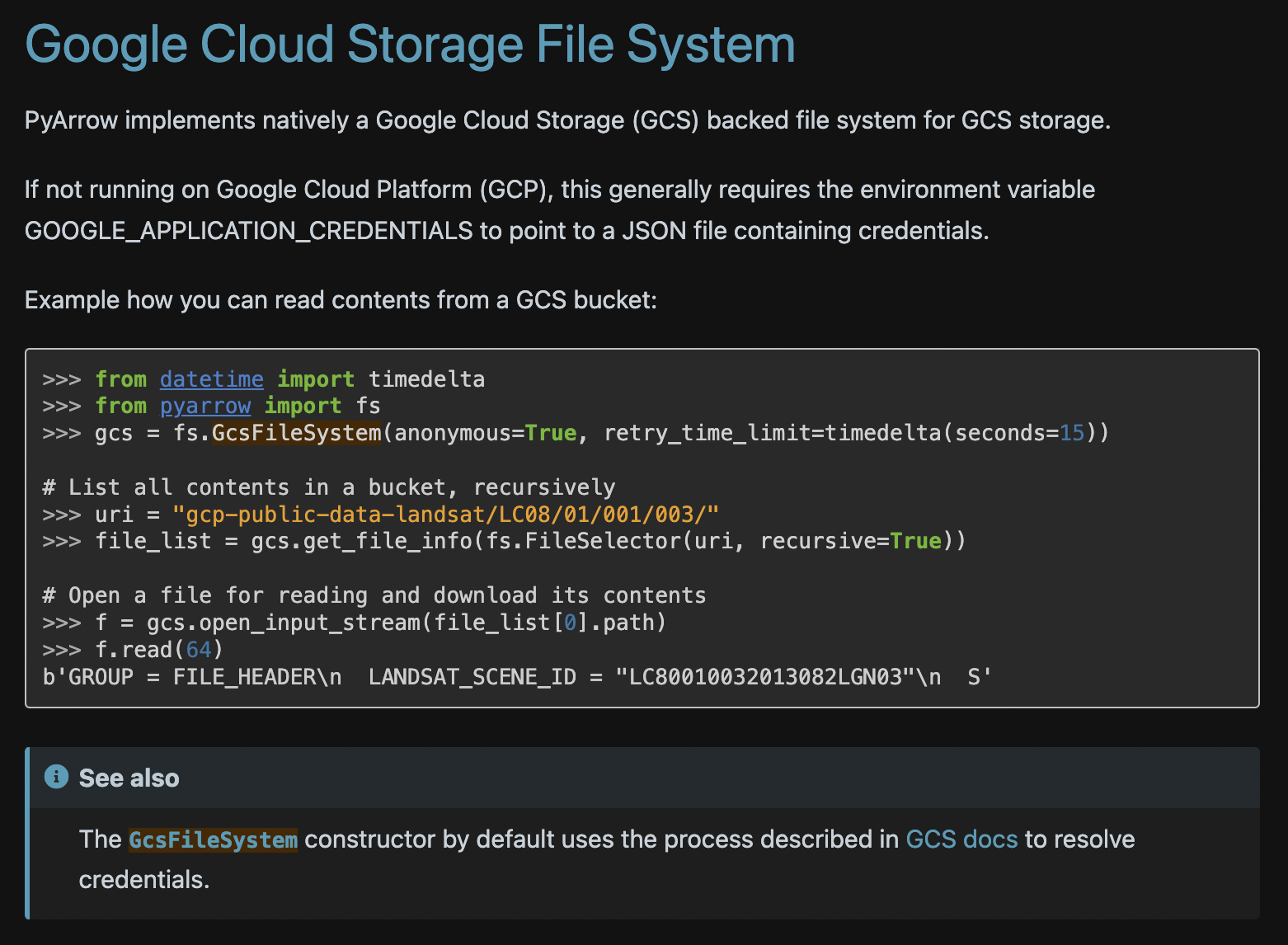Viewport: 1288px width, 945px height.
Task: Open GcsFileSystem link in See also note
Action: pos(213,839)
